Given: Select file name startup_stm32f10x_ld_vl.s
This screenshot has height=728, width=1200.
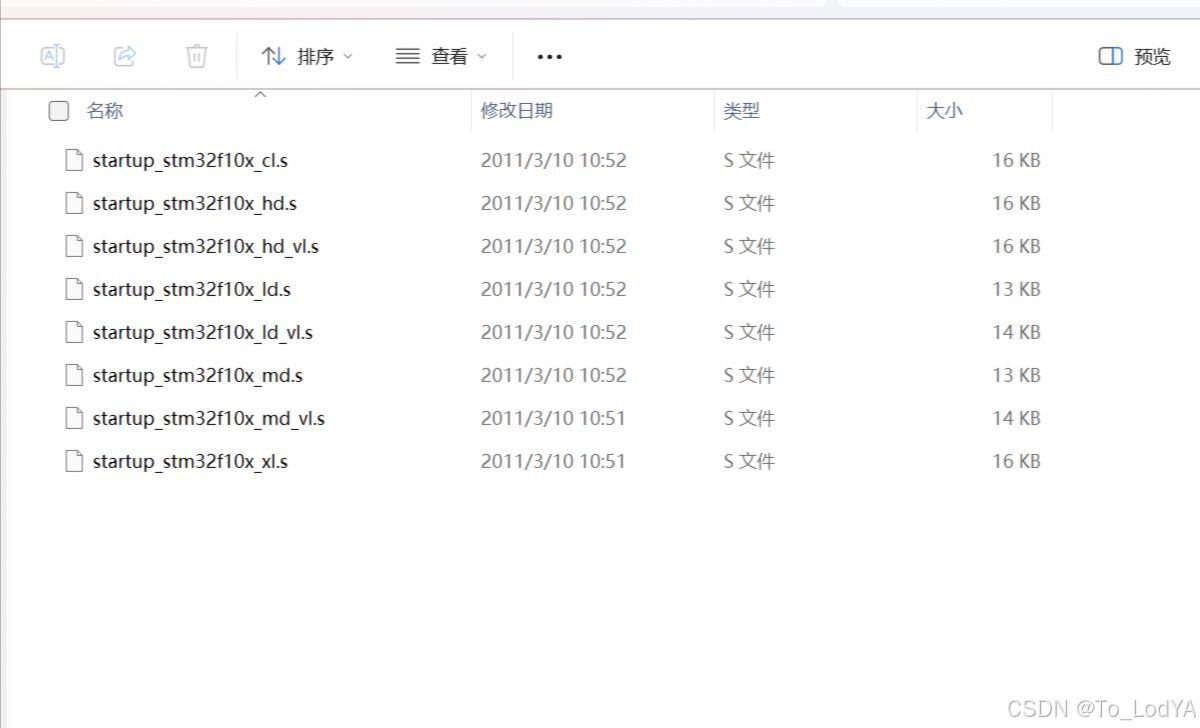Looking at the screenshot, I should tap(202, 332).
